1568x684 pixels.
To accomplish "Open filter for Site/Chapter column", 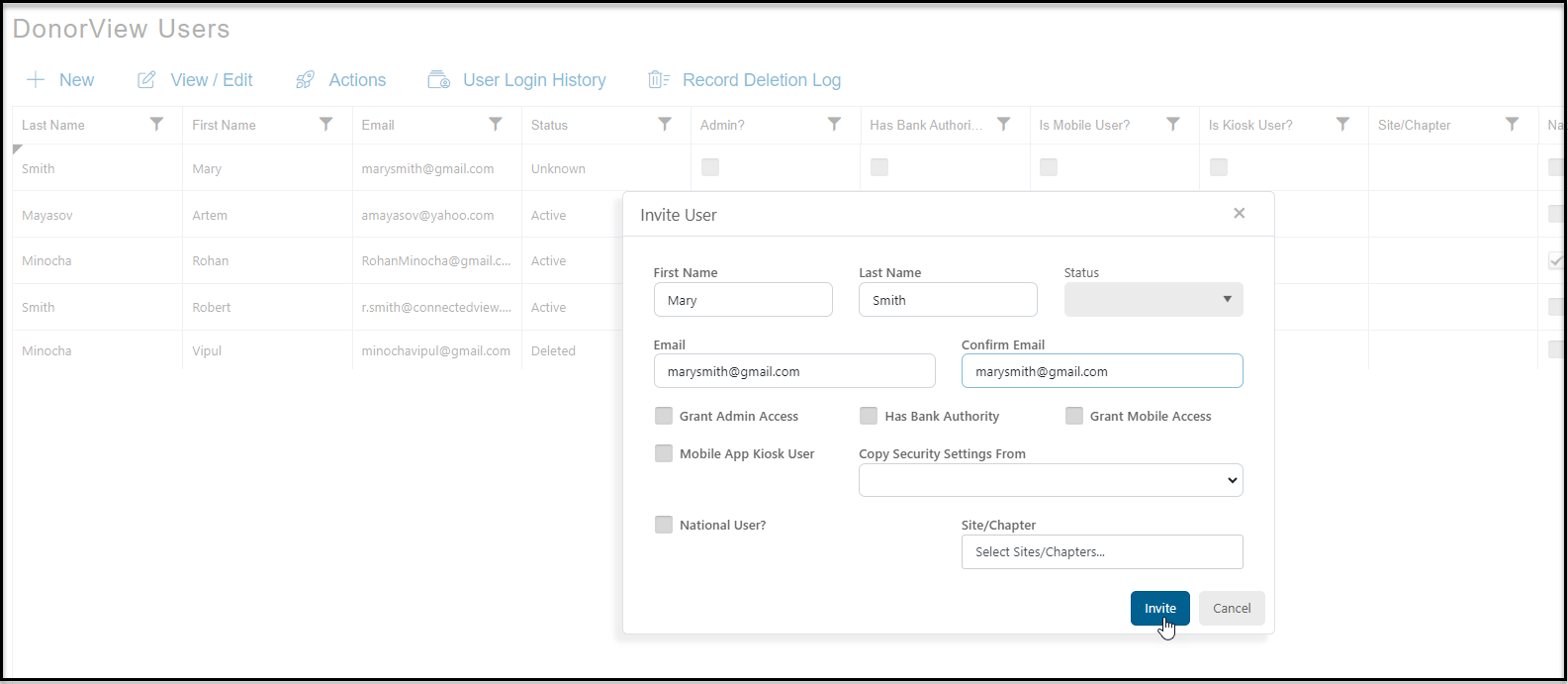I will coord(1512,125).
